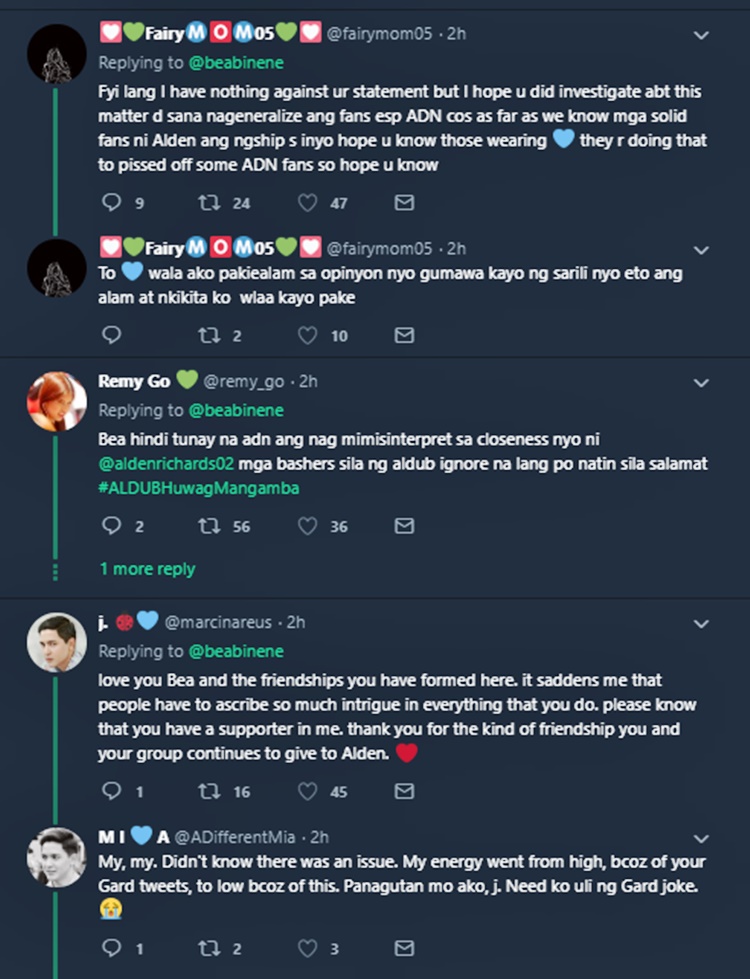Show the 1 more reply thread

[147, 569]
